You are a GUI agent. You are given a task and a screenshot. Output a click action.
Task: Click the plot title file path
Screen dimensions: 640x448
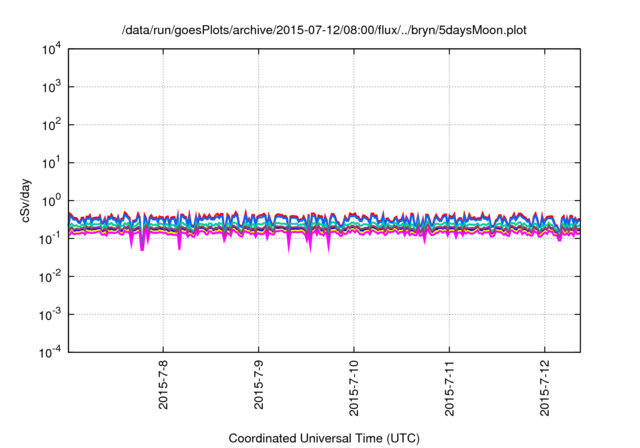coord(324,30)
